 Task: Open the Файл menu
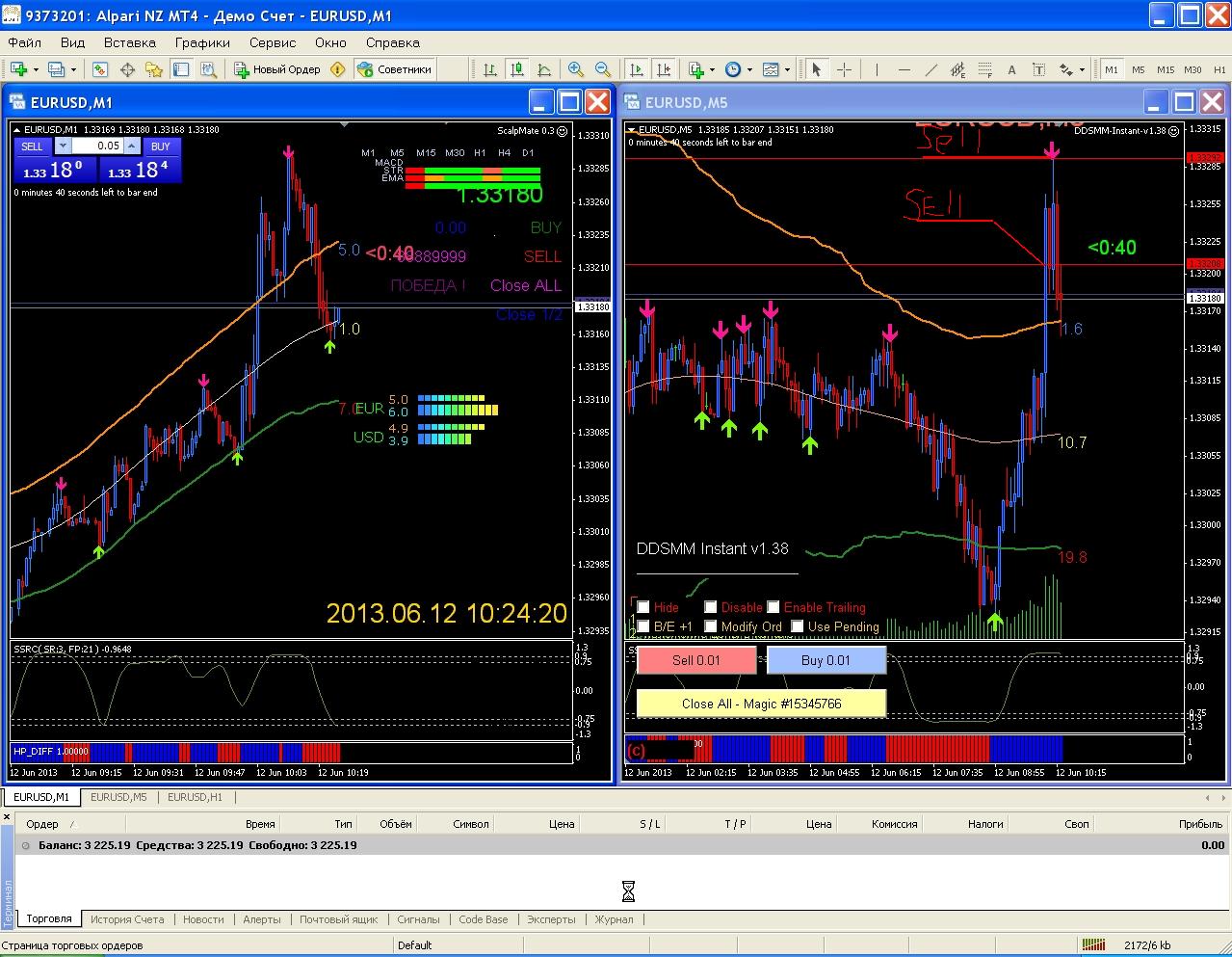click(25, 42)
